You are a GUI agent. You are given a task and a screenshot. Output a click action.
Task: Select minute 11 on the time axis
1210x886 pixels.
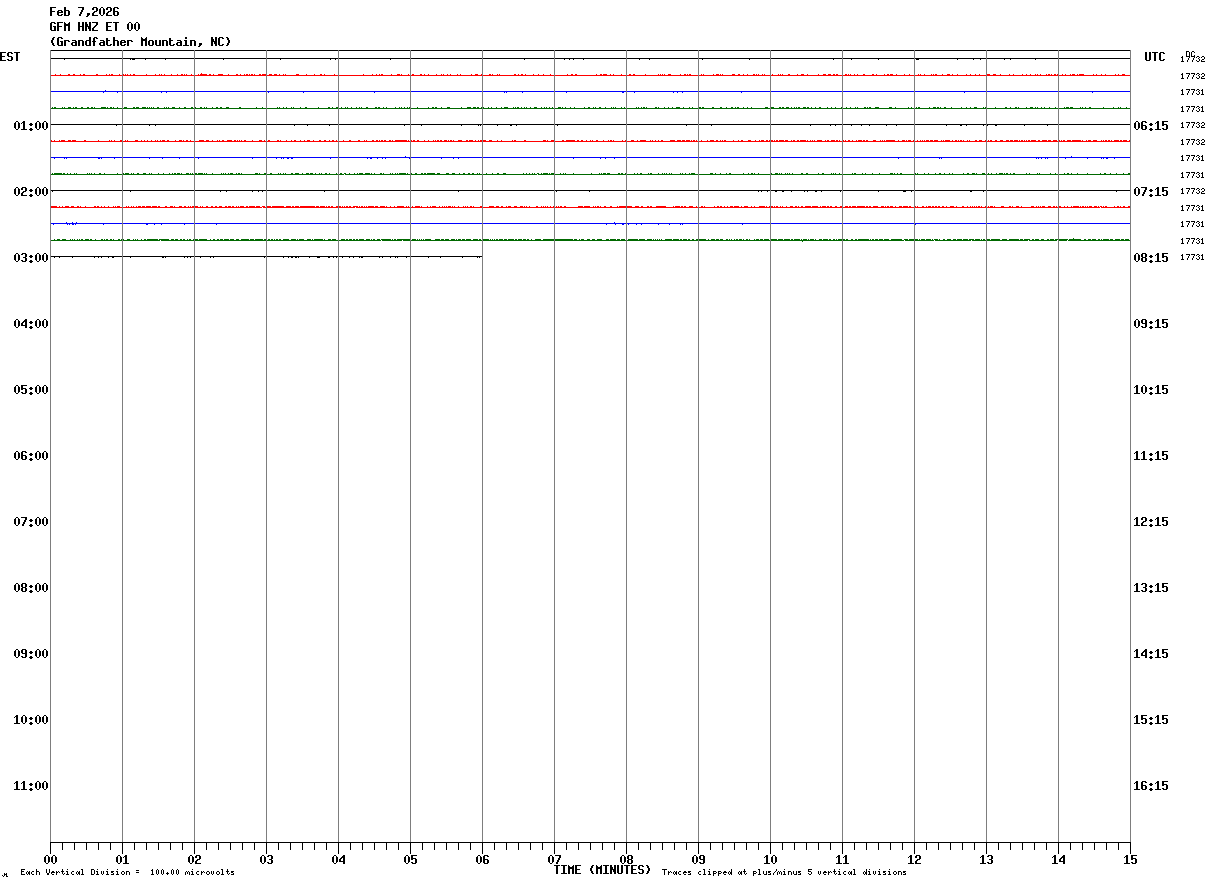coord(842,859)
